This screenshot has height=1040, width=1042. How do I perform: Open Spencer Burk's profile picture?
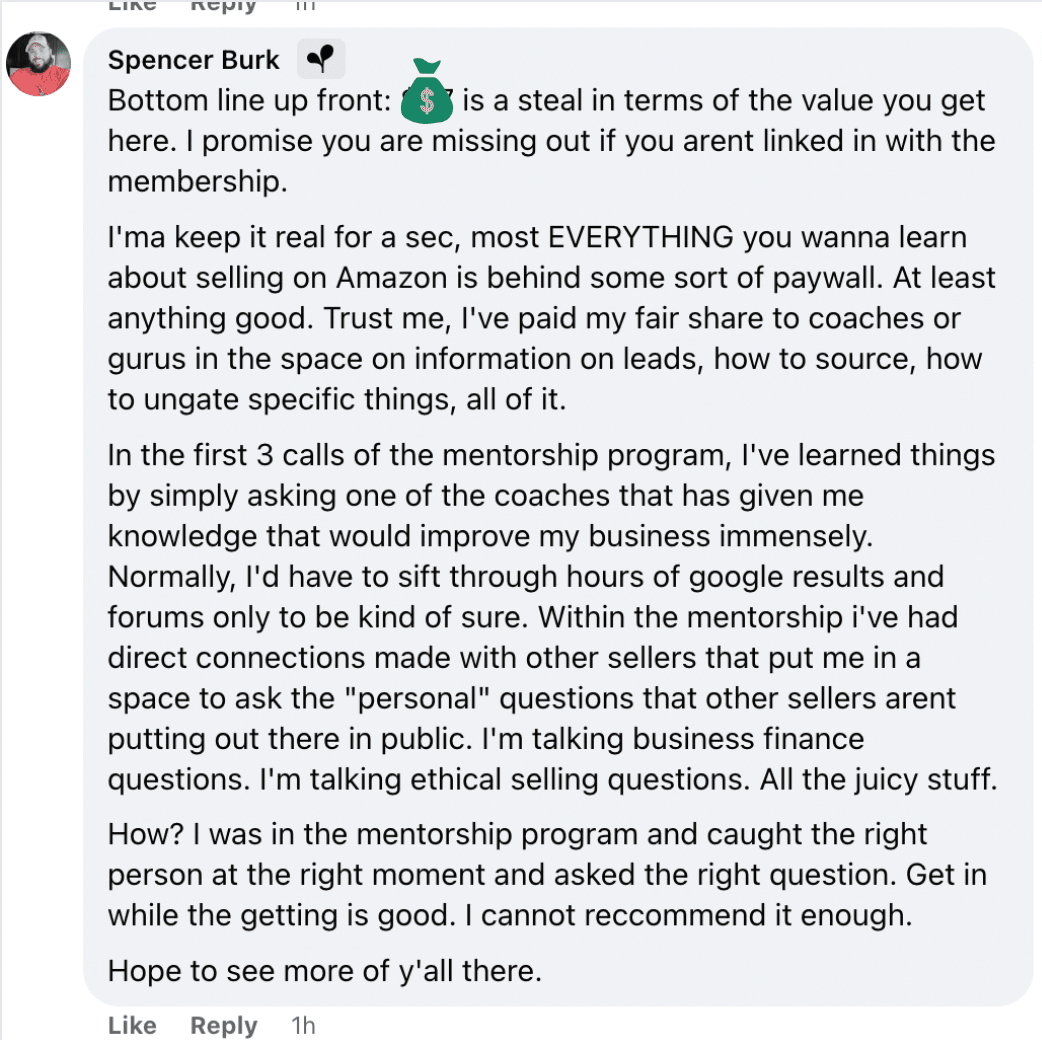(x=38, y=64)
